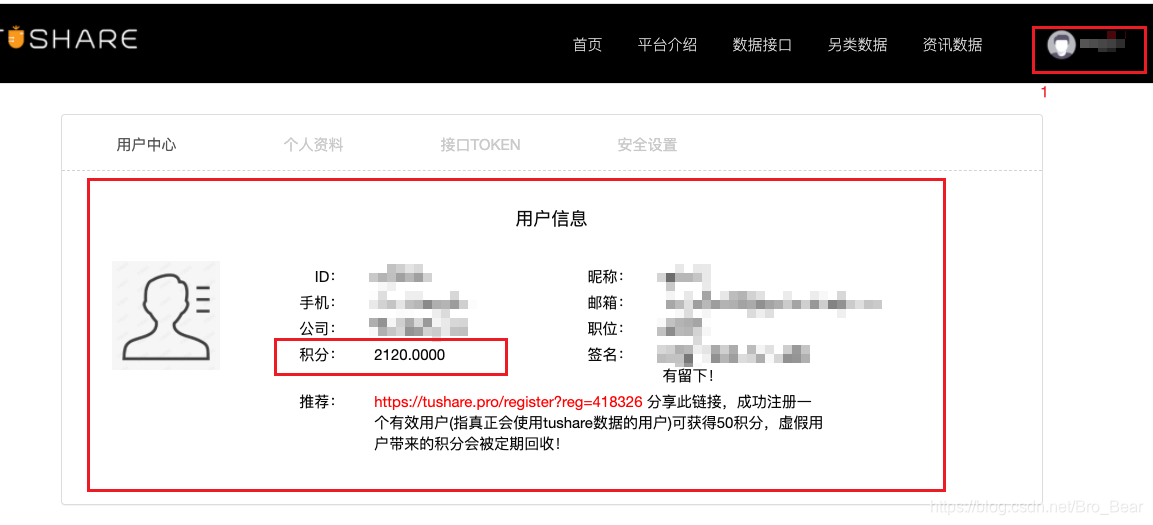Click the tushare.pro register referral link
Viewport: 1153px width, 525px height.
click(x=509, y=402)
